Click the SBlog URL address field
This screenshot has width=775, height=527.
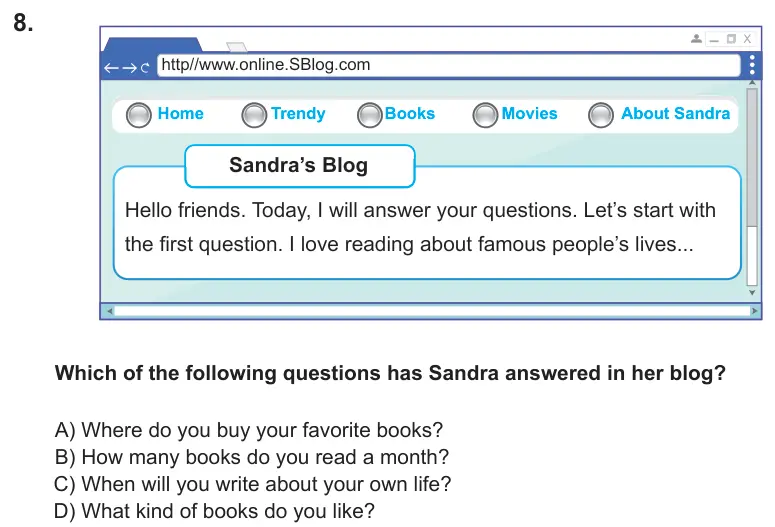(449, 65)
